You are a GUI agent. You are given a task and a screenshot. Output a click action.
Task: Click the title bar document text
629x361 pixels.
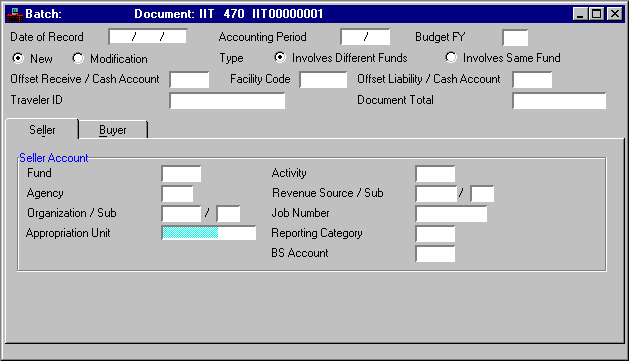click(x=228, y=14)
